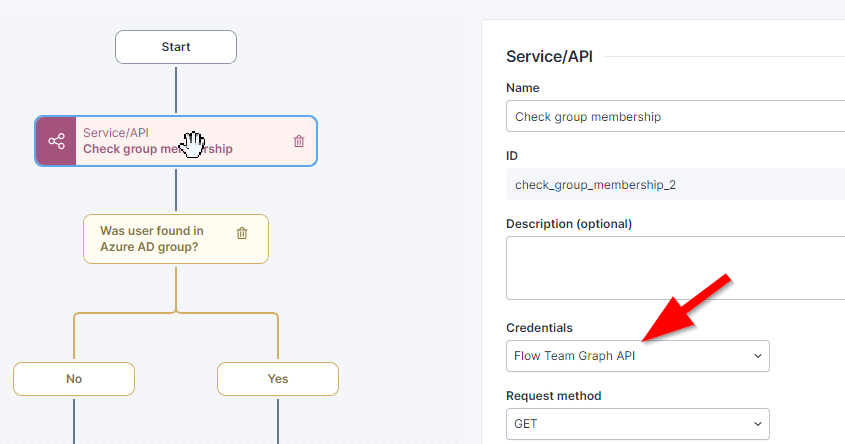Focus the Name input field

click(x=675, y=117)
